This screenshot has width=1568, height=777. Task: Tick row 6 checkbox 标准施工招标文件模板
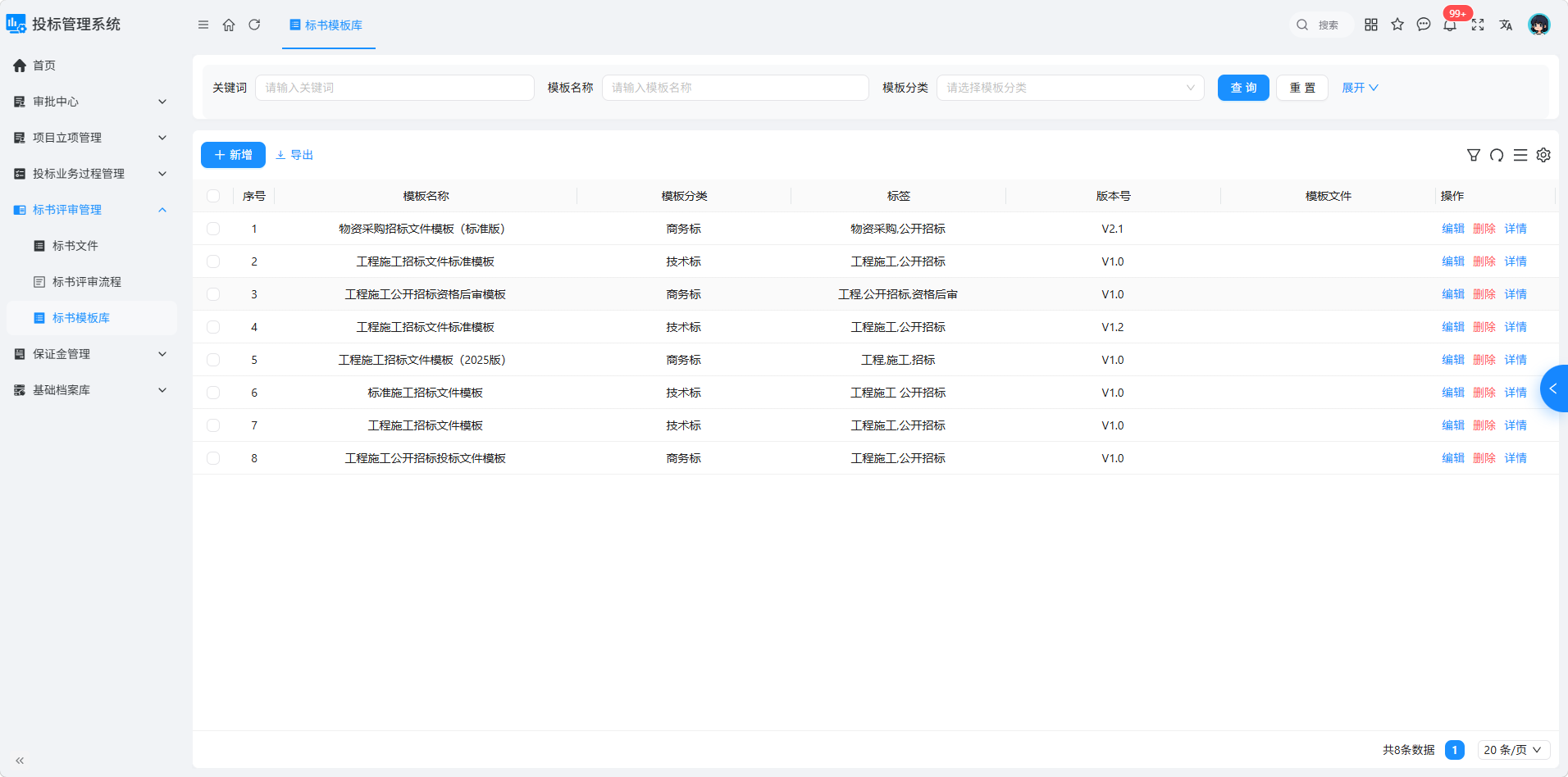tap(213, 393)
